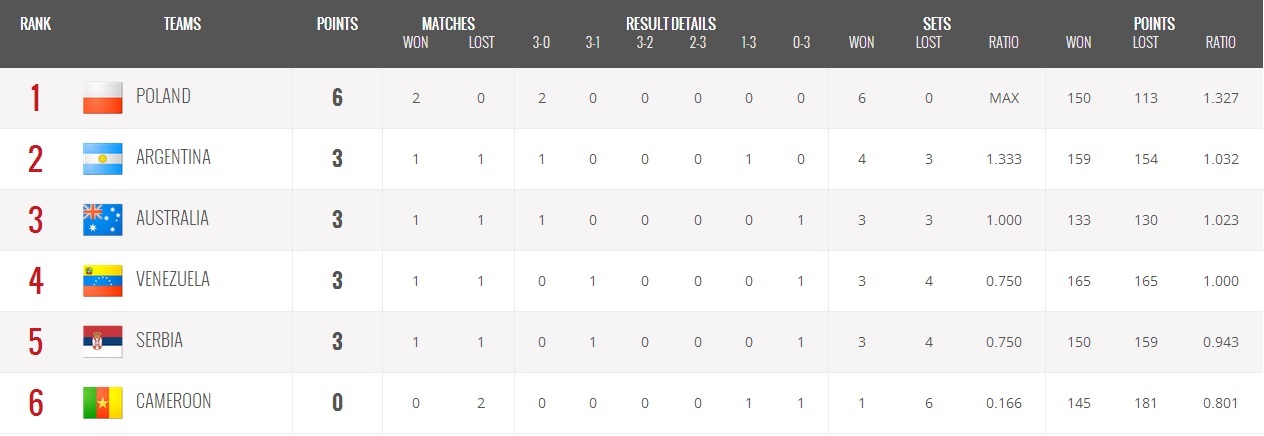
Task: Click the 3-0 result sub-header
Action: (541, 43)
